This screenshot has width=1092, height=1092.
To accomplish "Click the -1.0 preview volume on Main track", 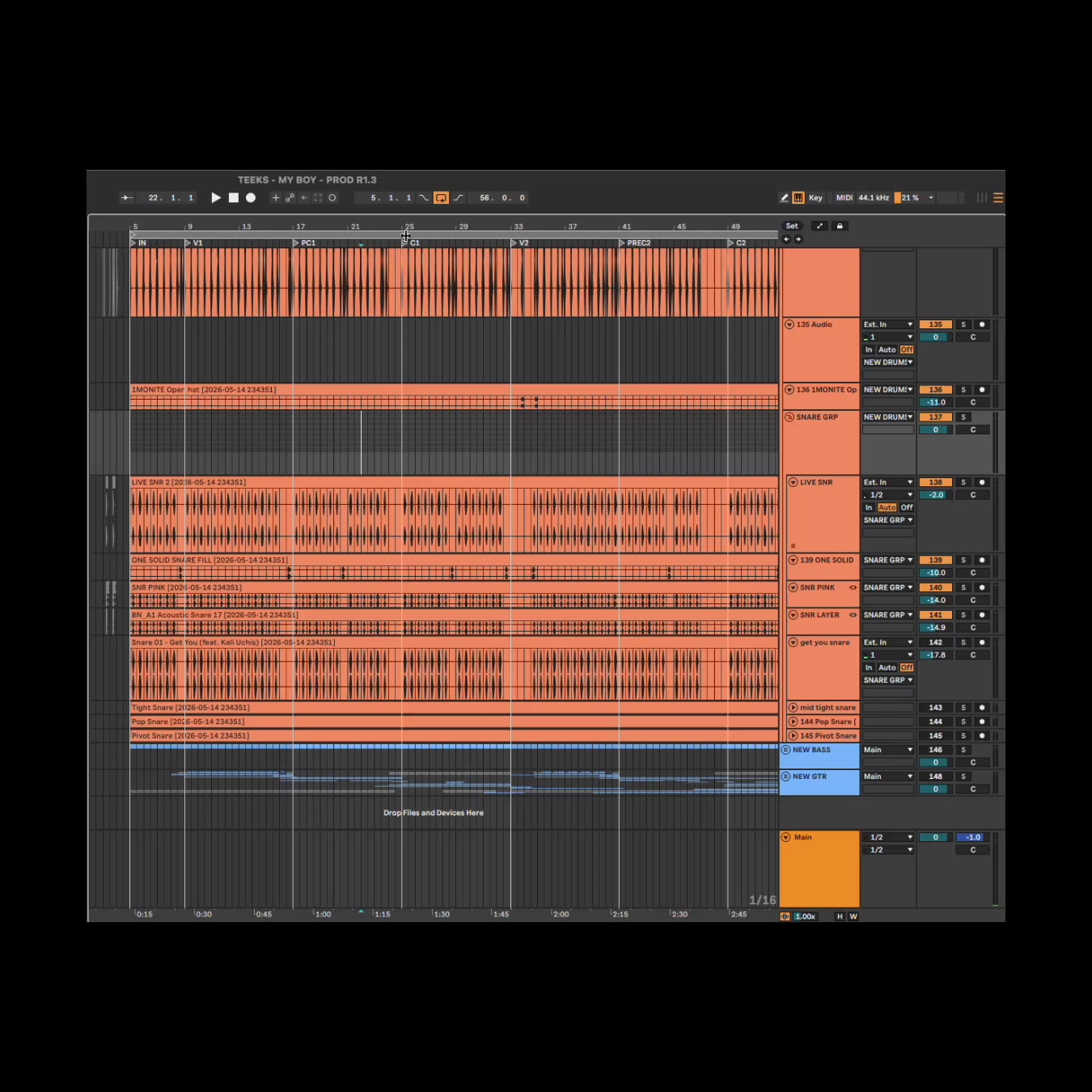I will [x=973, y=837].
